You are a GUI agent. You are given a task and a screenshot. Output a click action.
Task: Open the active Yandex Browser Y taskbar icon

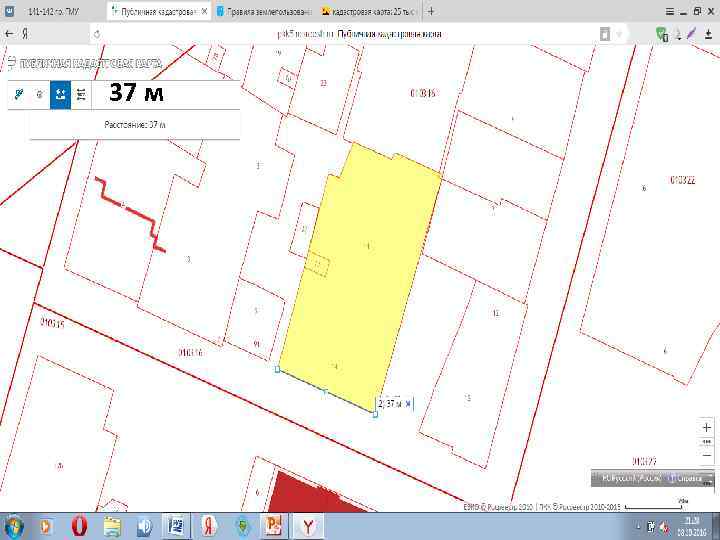(307, 527)
